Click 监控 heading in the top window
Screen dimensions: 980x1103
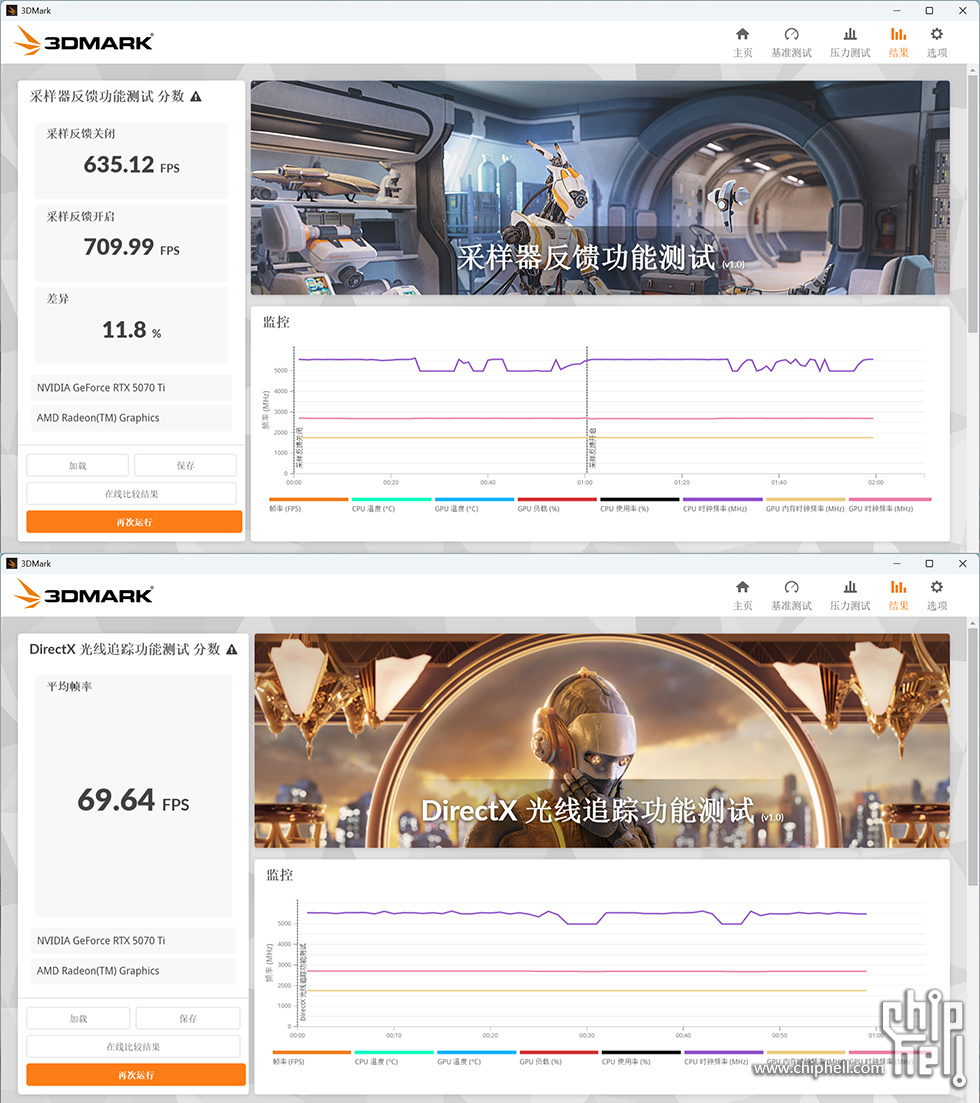coord(276,322)
